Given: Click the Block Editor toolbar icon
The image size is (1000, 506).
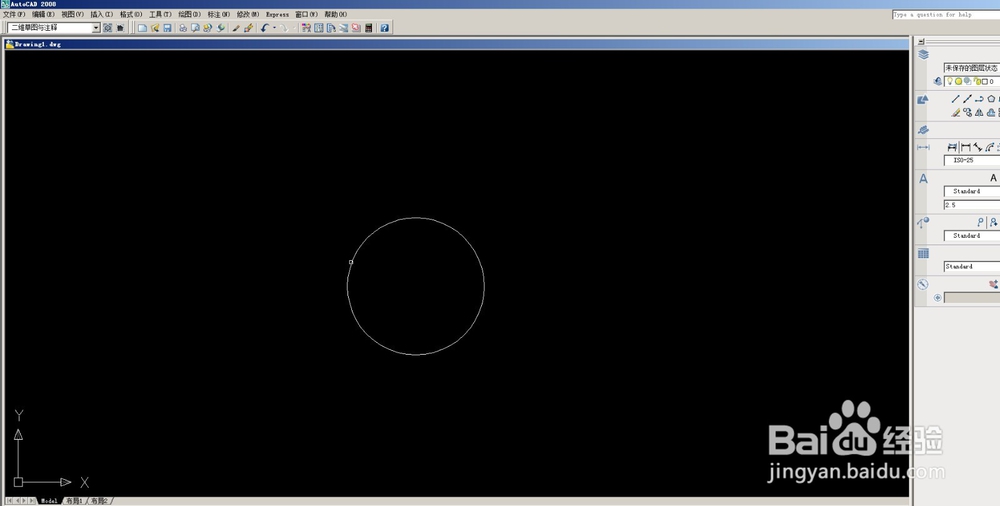Looking at the screenshot, I should click(249, 28).
